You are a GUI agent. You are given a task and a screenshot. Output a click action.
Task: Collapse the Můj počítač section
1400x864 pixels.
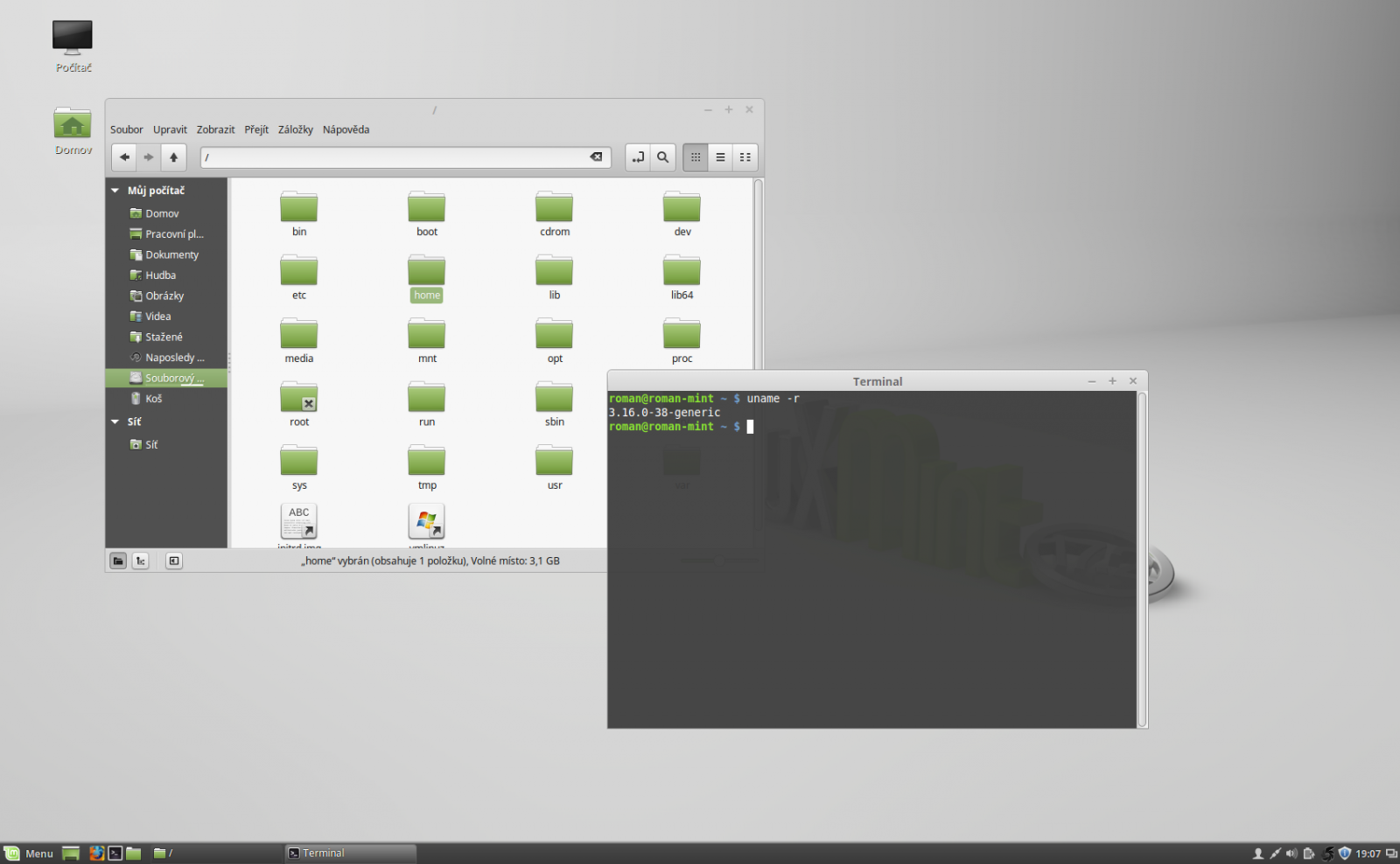(115, 190)
